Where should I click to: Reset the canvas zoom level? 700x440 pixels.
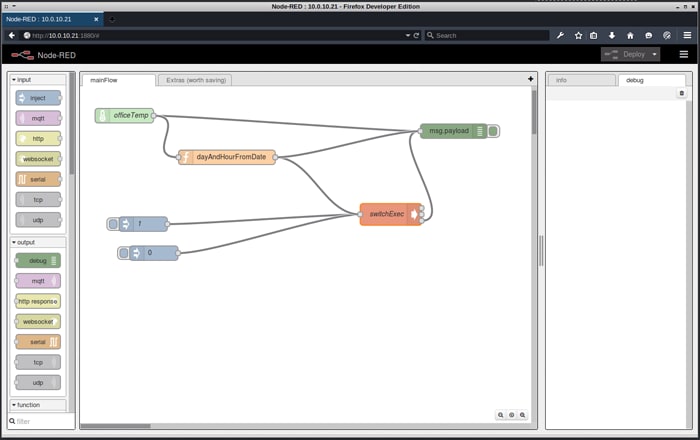point(512,415)
